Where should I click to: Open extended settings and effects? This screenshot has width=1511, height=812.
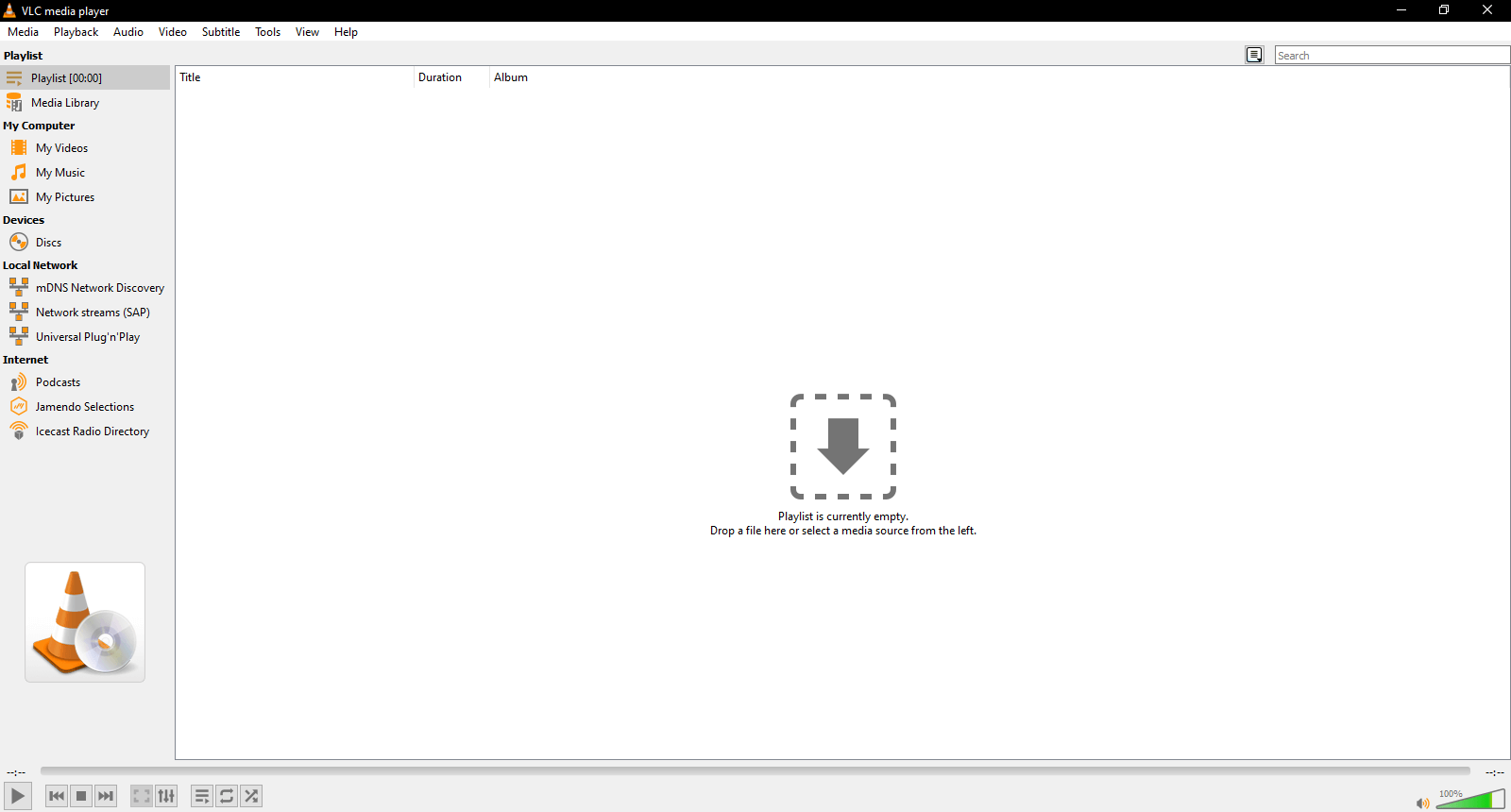tap(166, 796)
